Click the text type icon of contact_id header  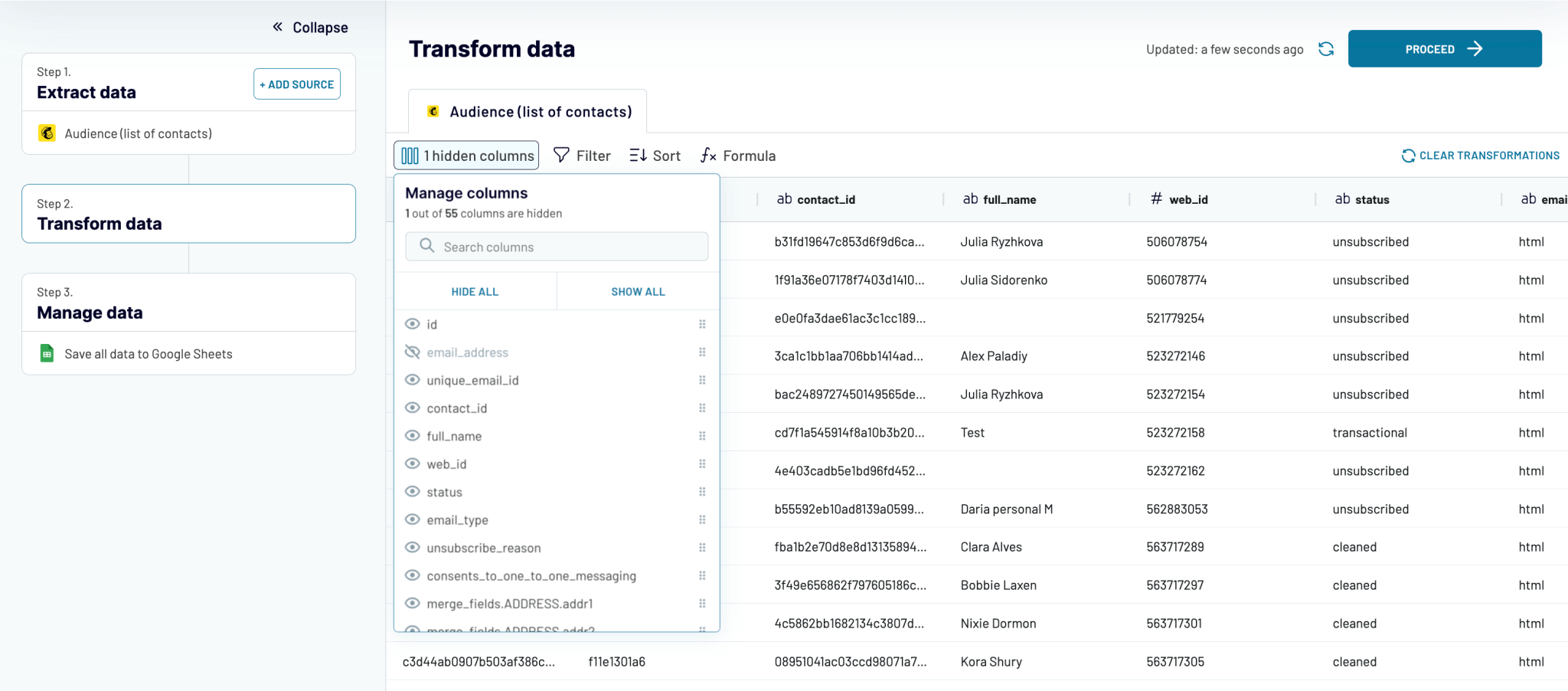coord(784,199)
